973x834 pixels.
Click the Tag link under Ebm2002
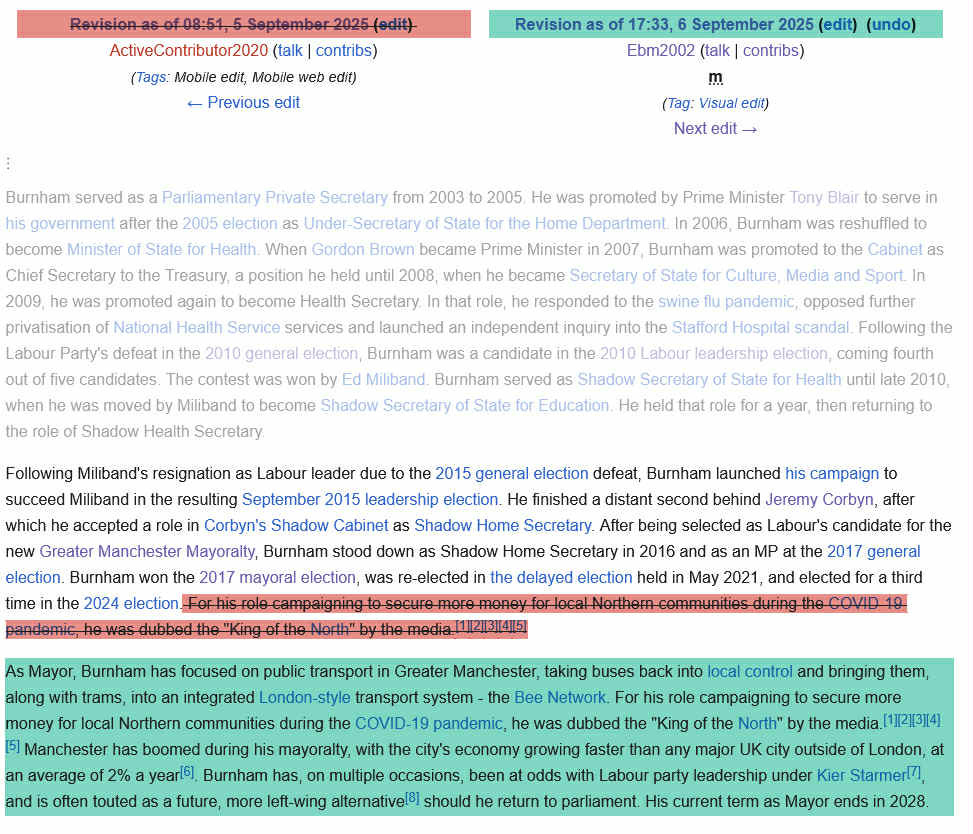[x=679, y=103]
